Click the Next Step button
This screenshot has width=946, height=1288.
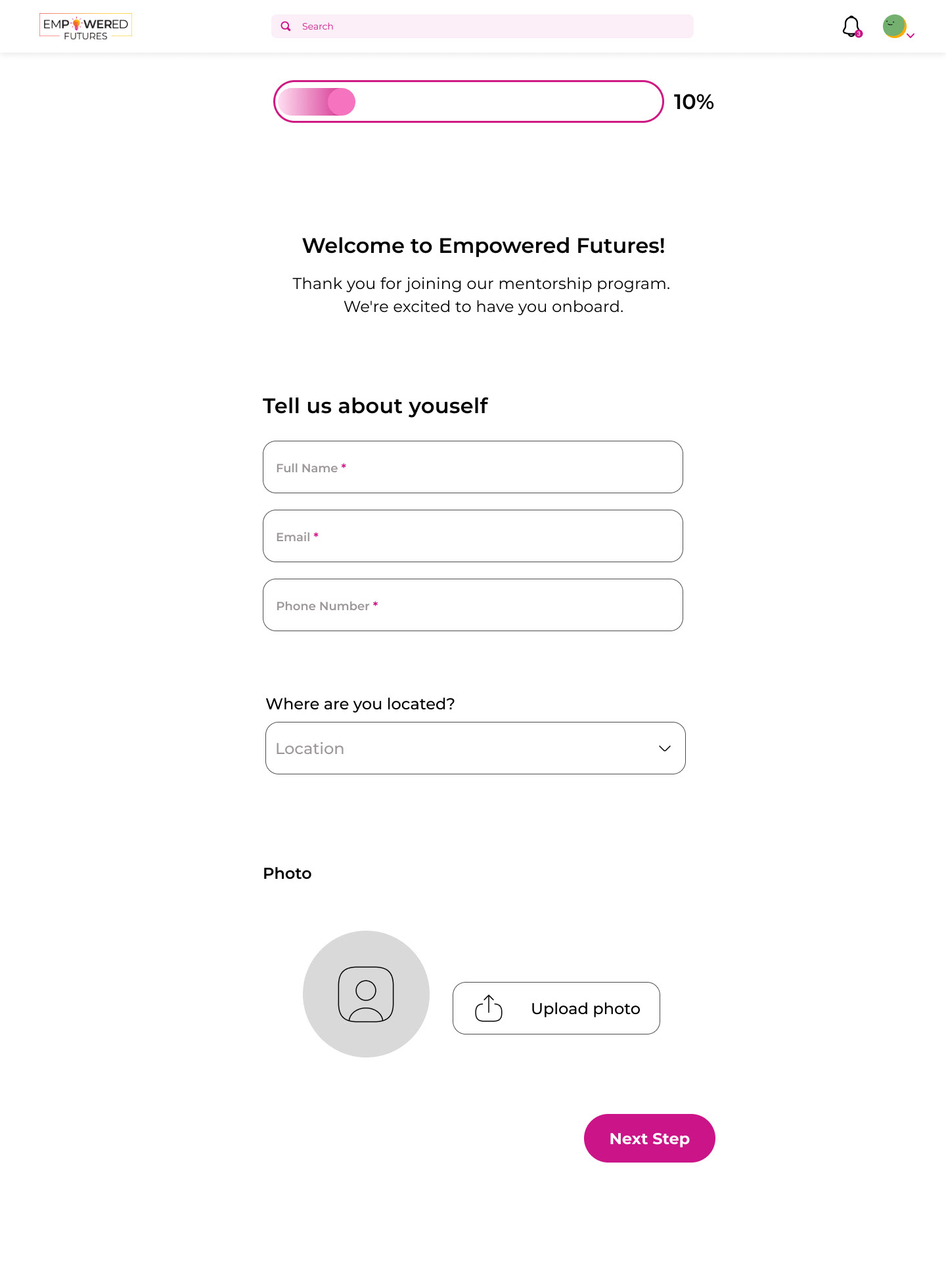coord(650,1138)
